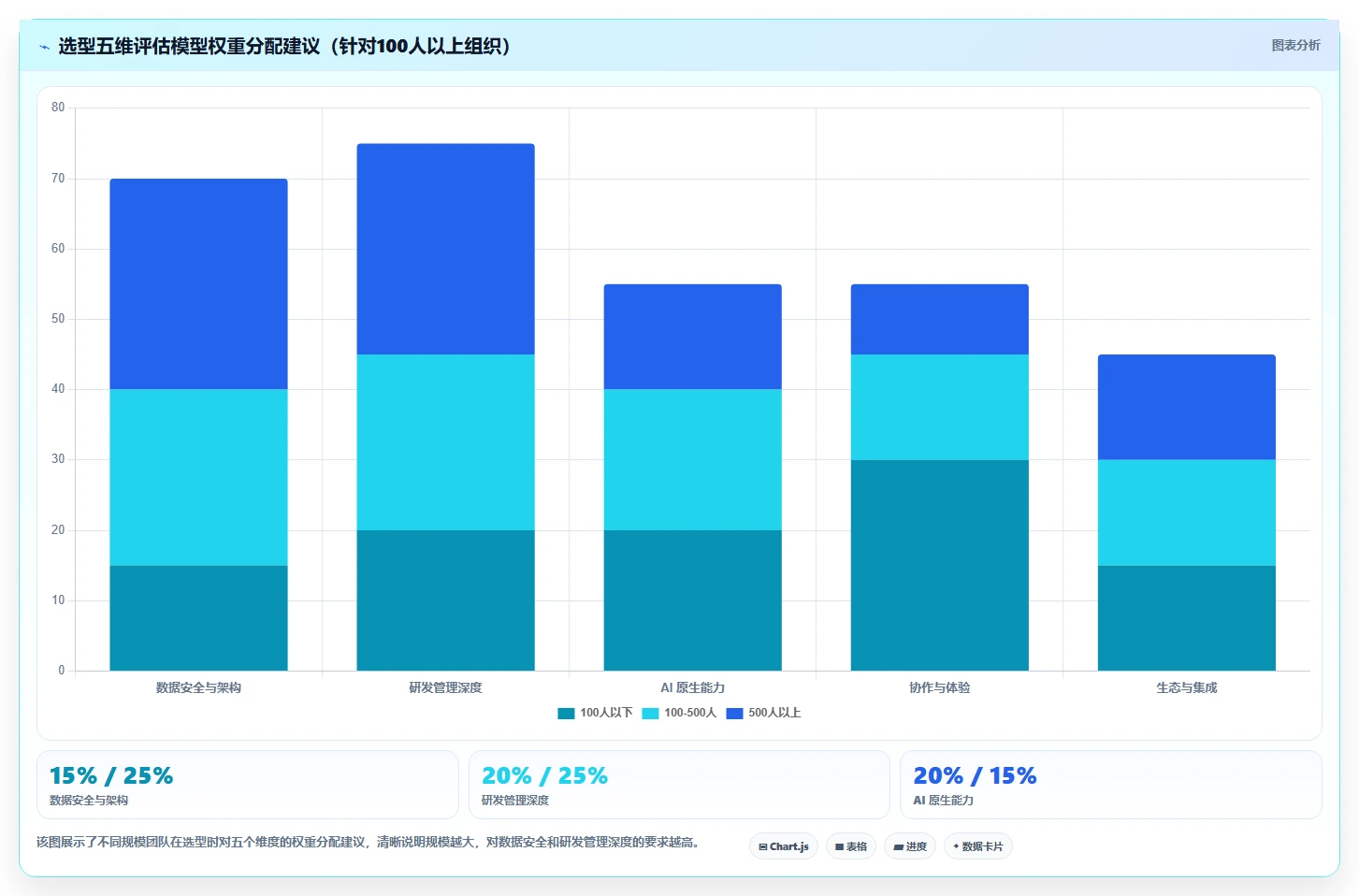Image resolution: width=1359 pixels, height=896 pixels.
Task: Click the 数据安全与架构 stat card caption
Action: coord(89,801)
